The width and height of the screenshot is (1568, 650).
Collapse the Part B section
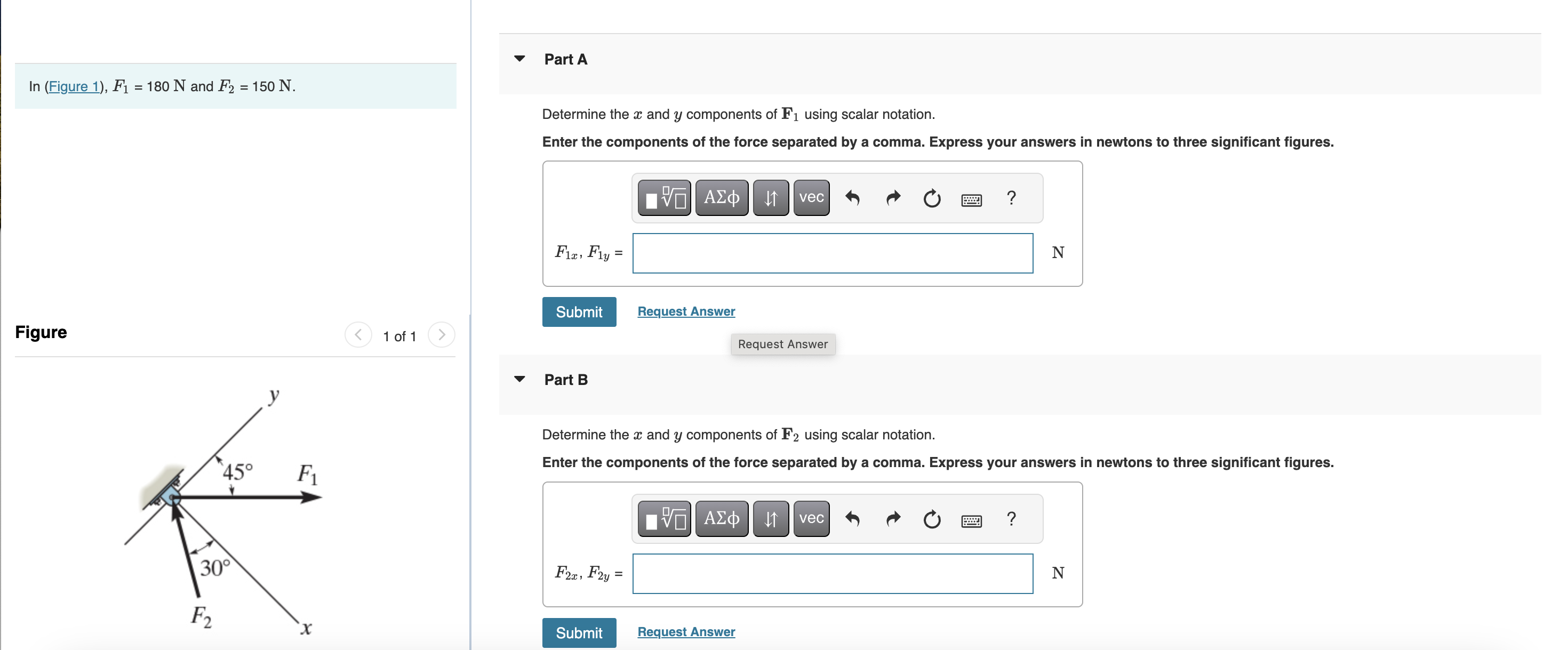[x=520, y=379]
